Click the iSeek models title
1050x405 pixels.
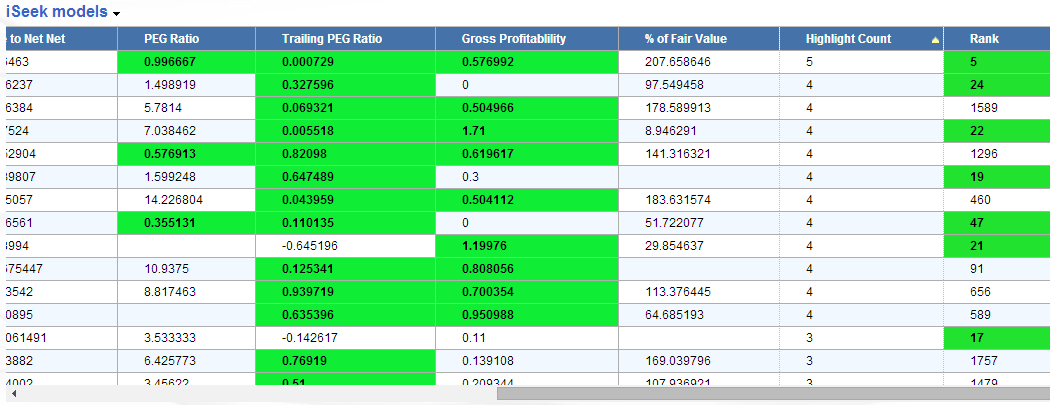[x=57, y=13]
